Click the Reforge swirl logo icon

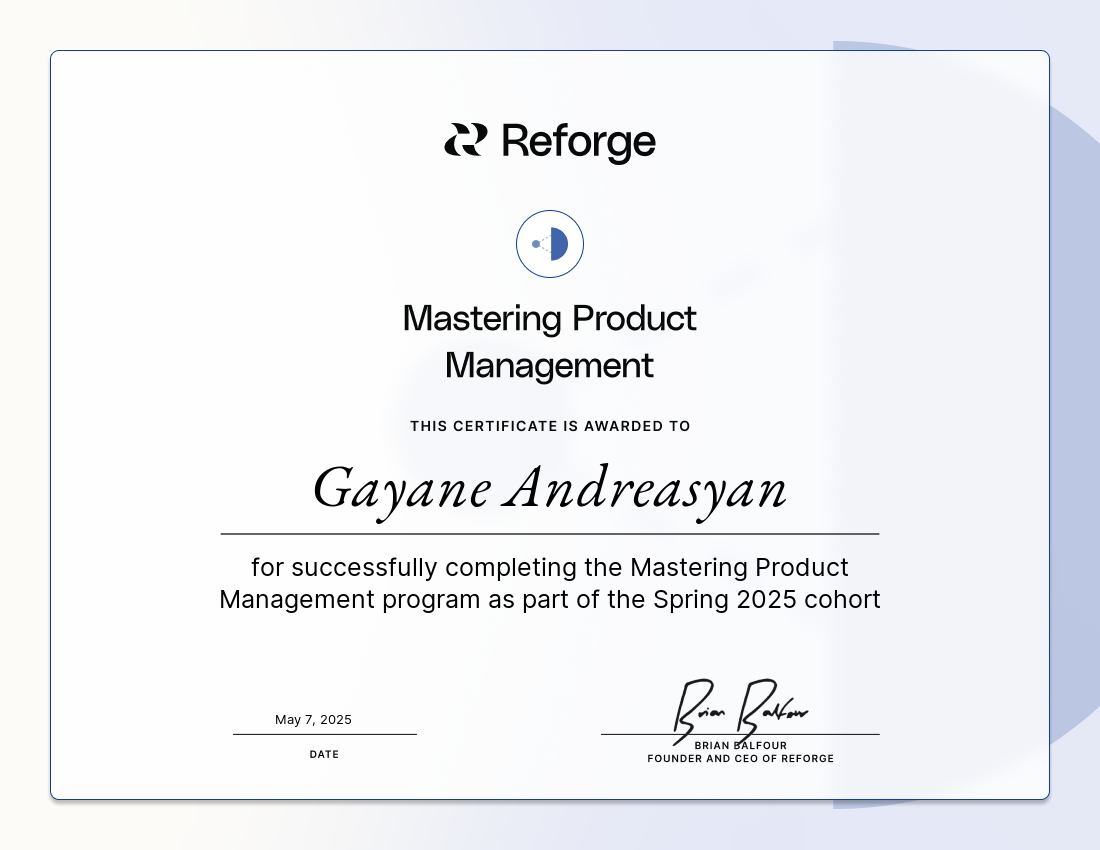point(465,140)
